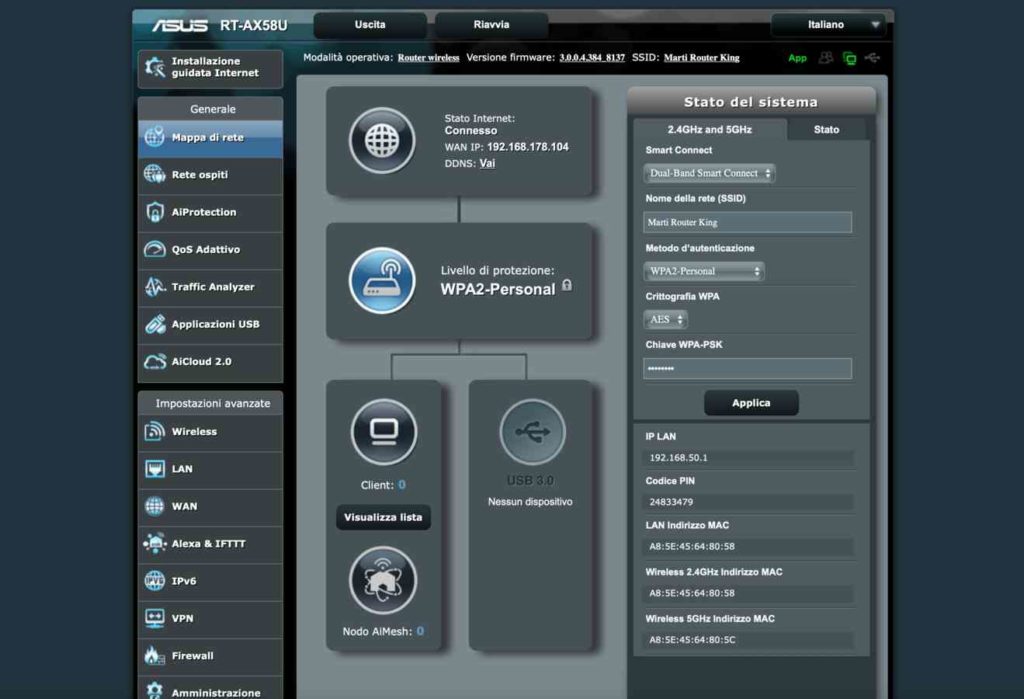
Task: Open Traffic Analyzer in sidebar
Action: coord(210,287)
